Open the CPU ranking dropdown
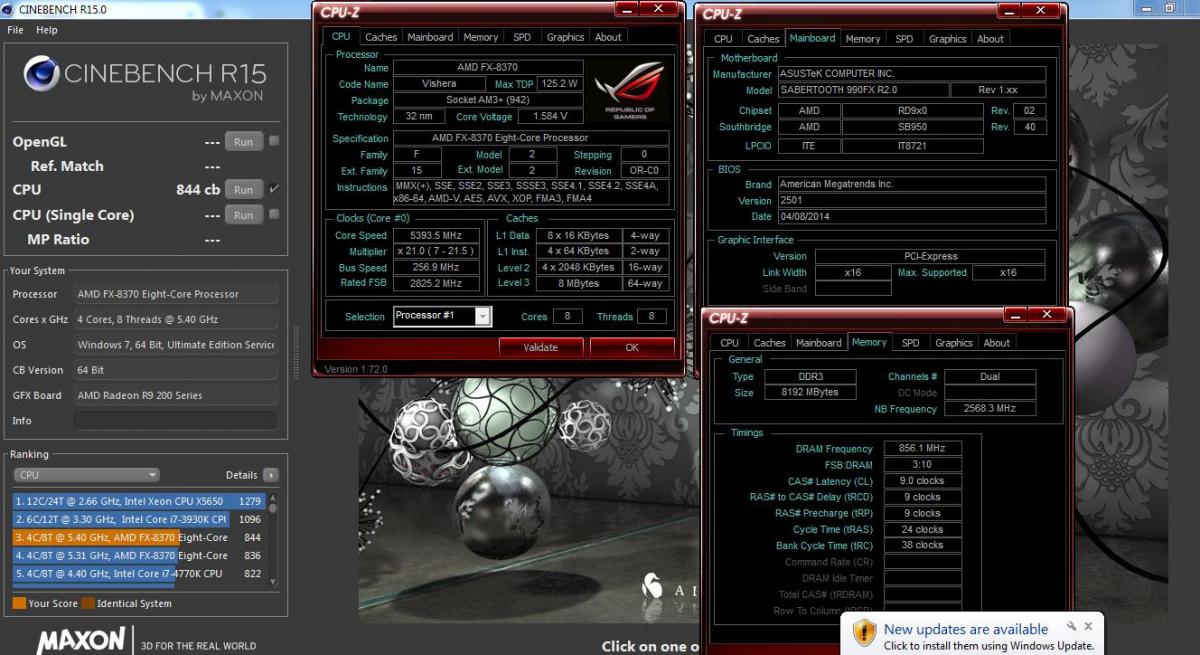 click(x=86, y=475)
